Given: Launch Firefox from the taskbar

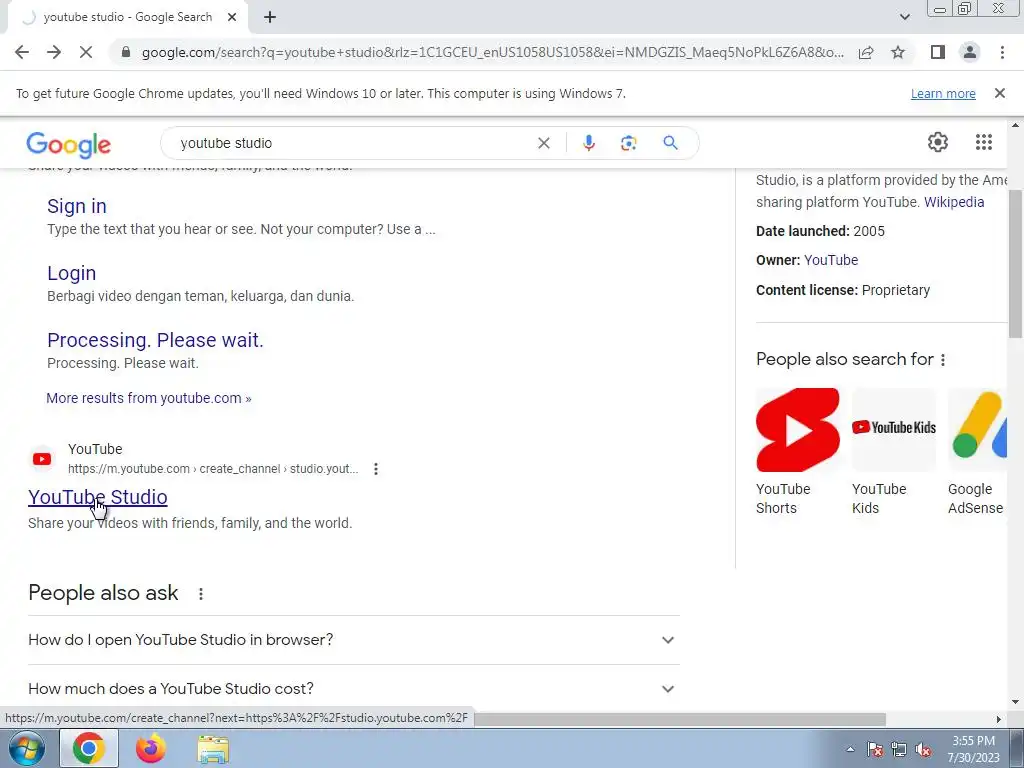Looking at the screenshot, I should pos(151,748).
